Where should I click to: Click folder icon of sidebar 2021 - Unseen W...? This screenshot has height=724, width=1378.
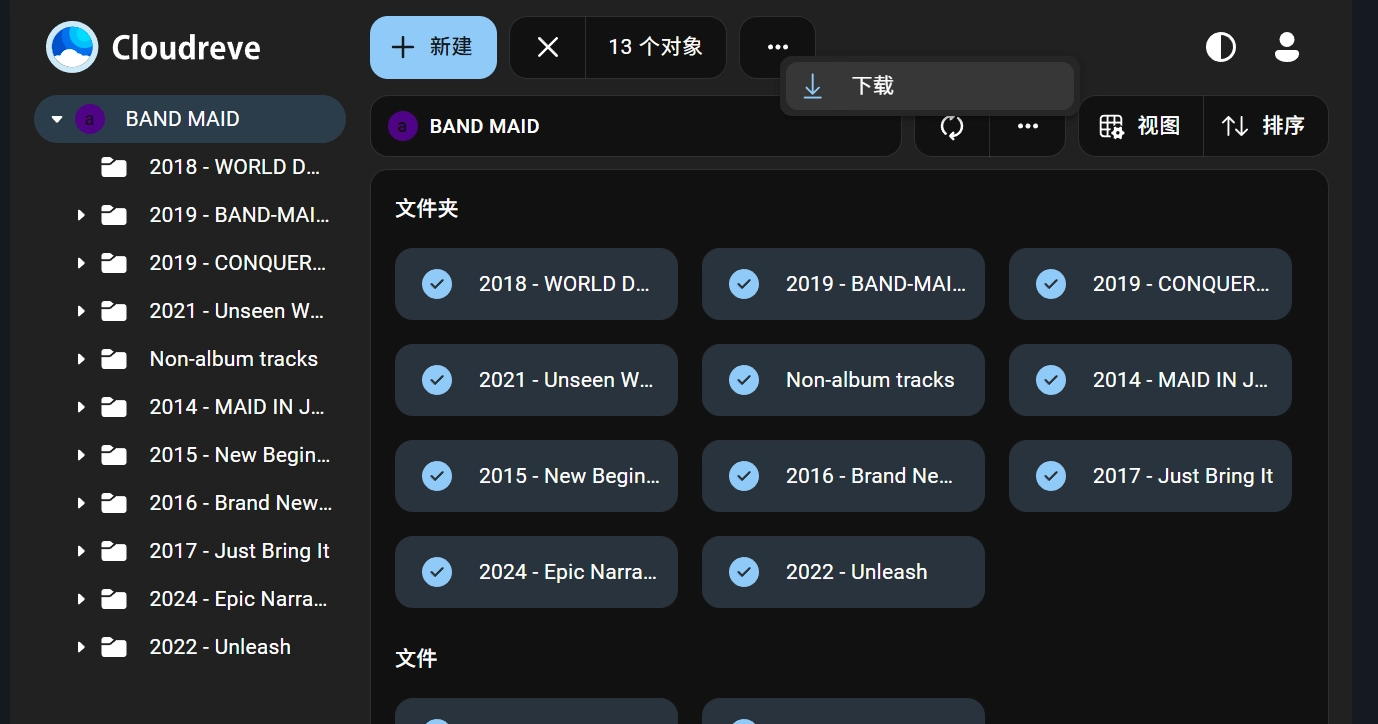(114, 311)
